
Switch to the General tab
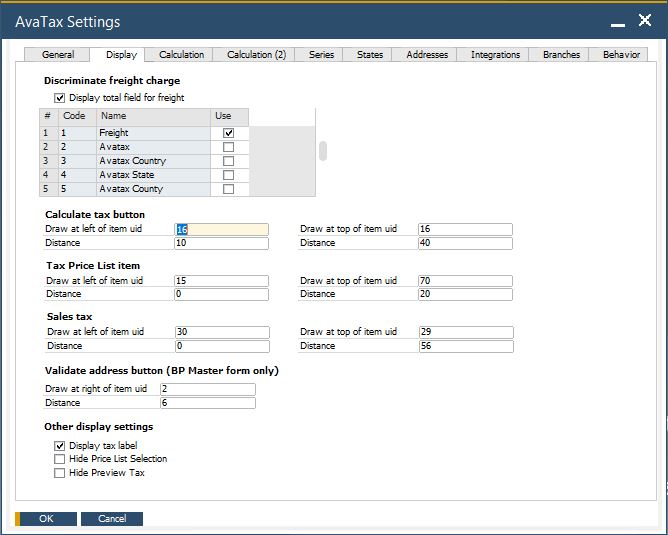(58, 55)
